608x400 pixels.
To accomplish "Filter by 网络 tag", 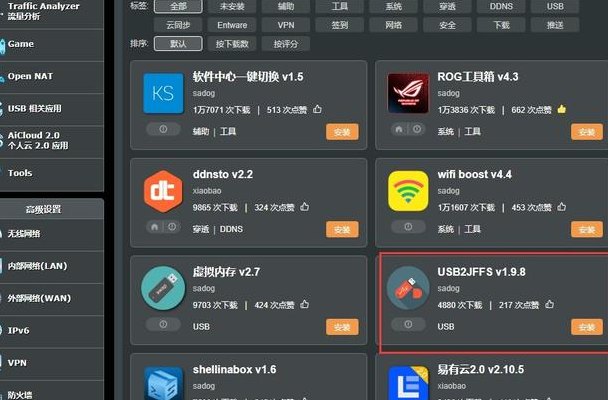I will (394, 25).
